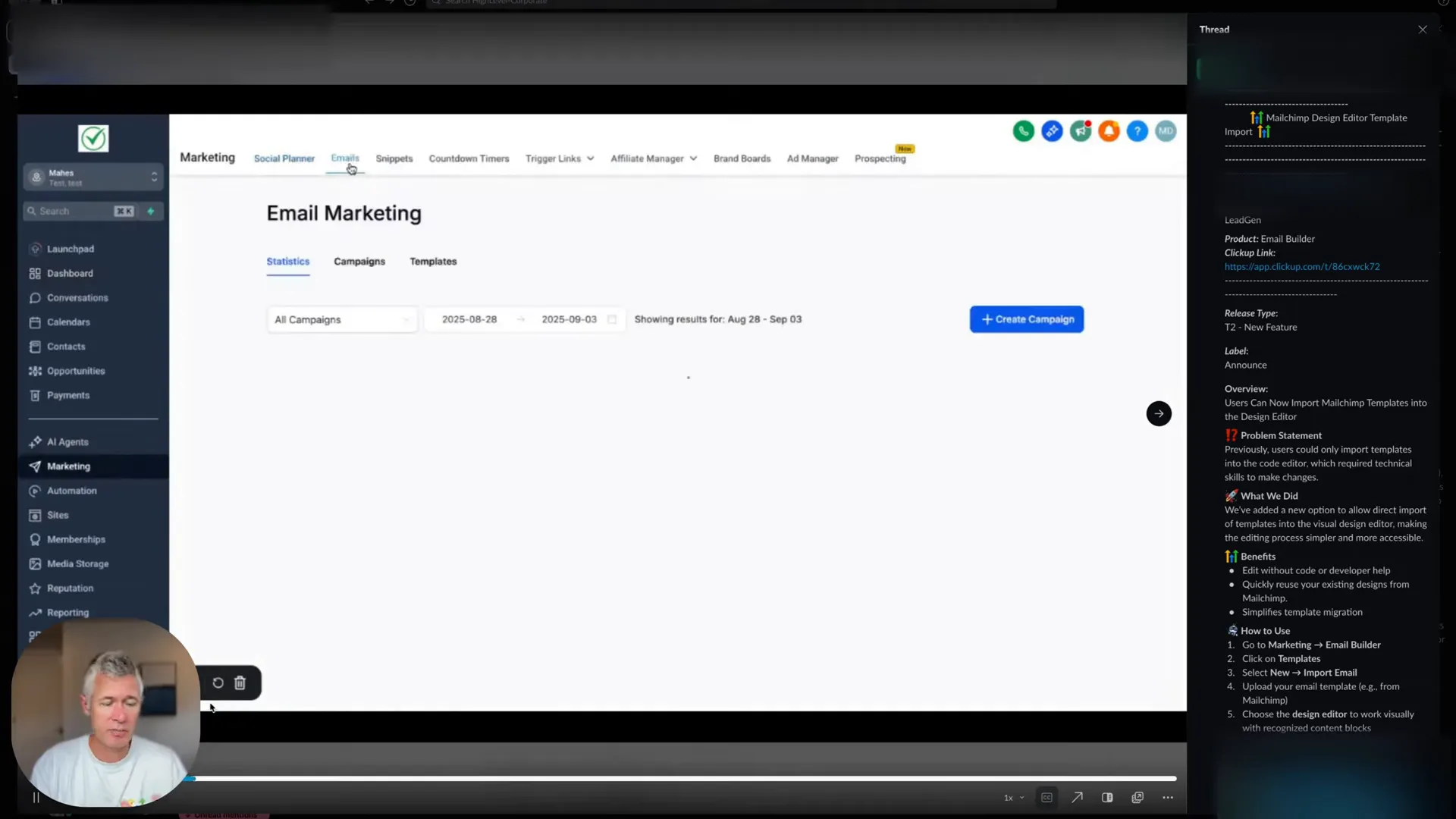
Task: Switch to the Templates sub-tab
Action: coord(433,261)
